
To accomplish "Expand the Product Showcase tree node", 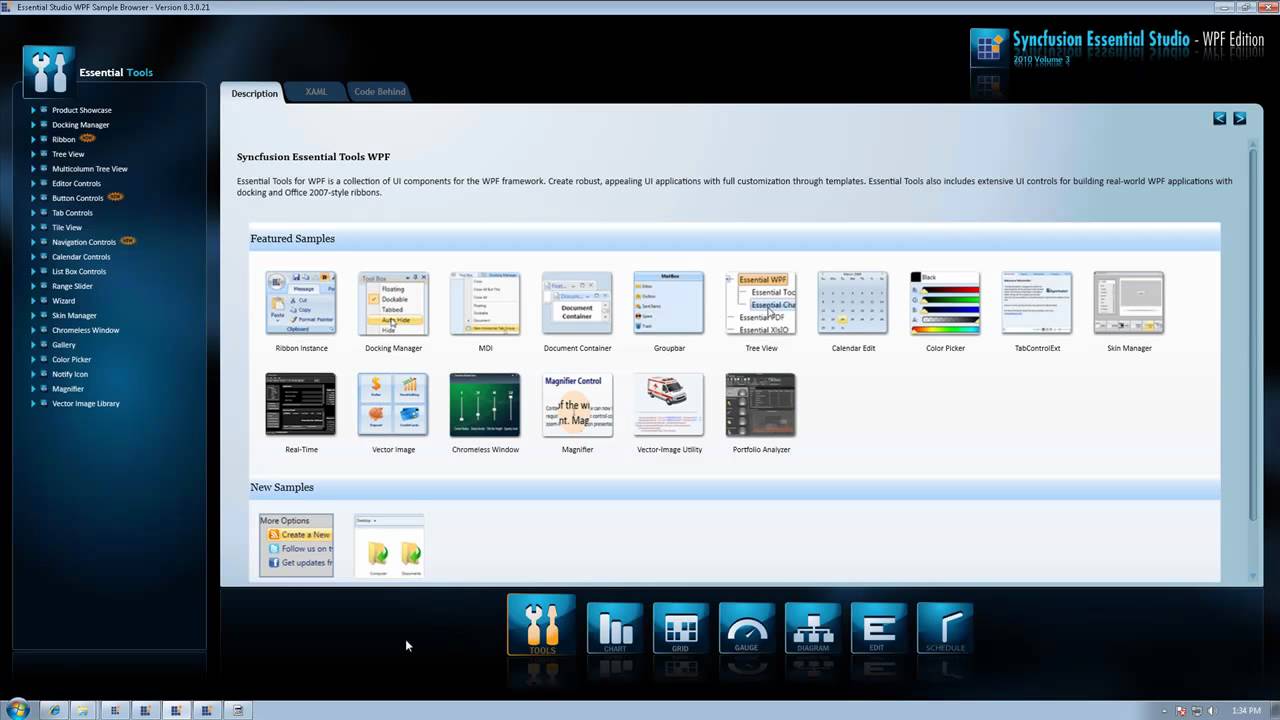I will (33, 110).
